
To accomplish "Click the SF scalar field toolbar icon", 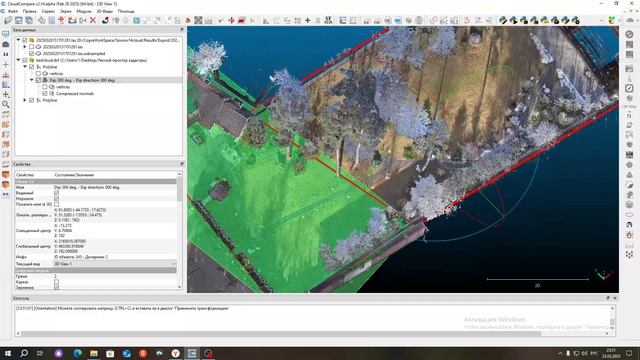I will pyautogui.click(x=328, y=20).
